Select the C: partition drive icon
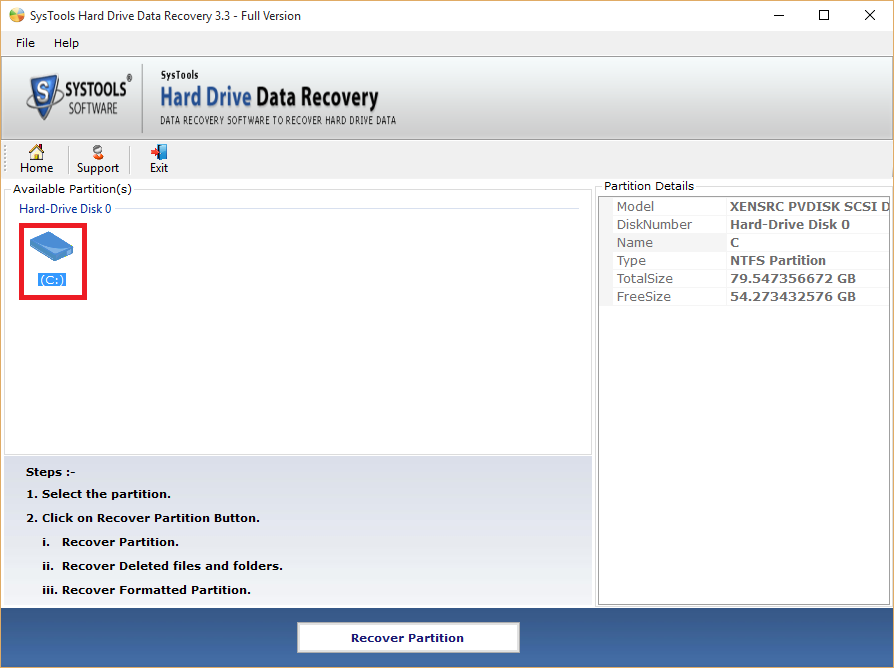894x668 pixels. coord(51,246)
